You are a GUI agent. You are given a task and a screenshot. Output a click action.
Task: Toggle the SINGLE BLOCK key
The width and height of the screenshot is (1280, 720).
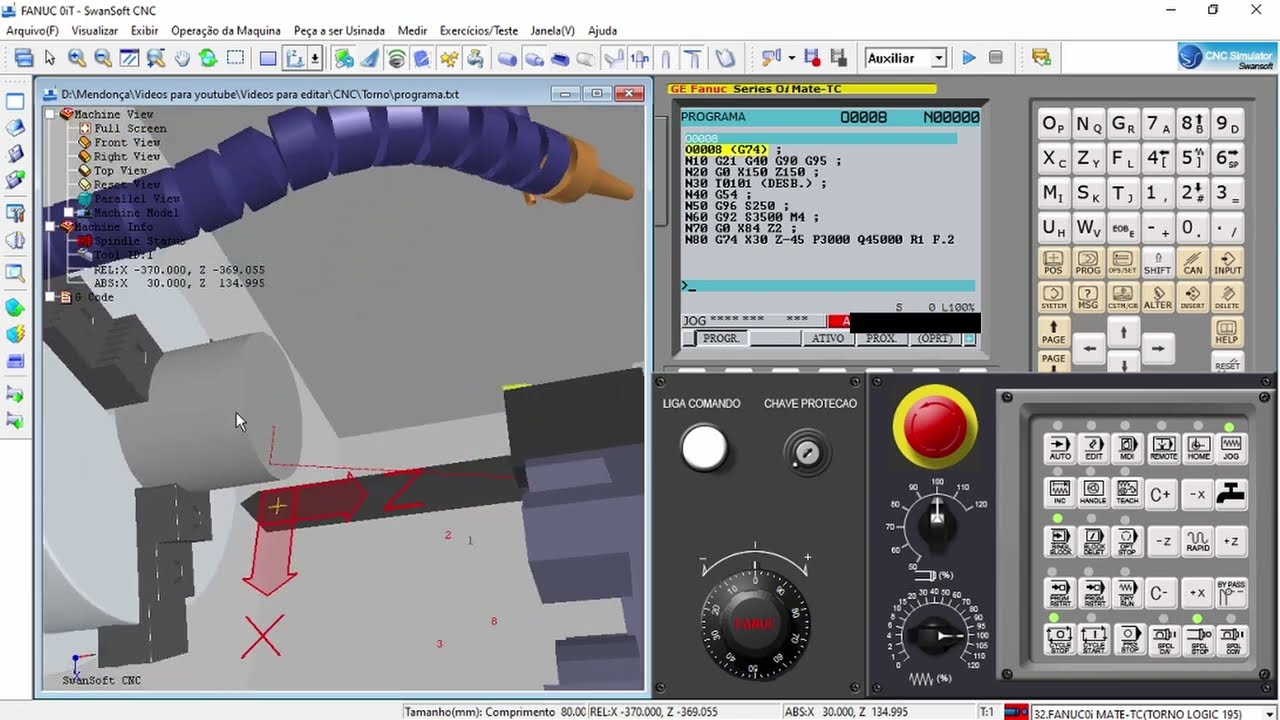1060,541
